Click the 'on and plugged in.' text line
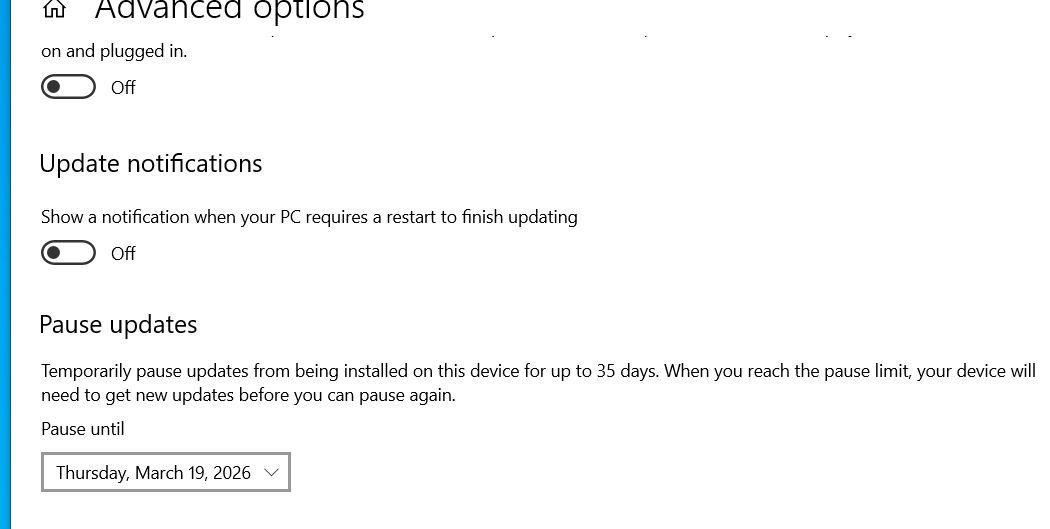 click(114, 51)
